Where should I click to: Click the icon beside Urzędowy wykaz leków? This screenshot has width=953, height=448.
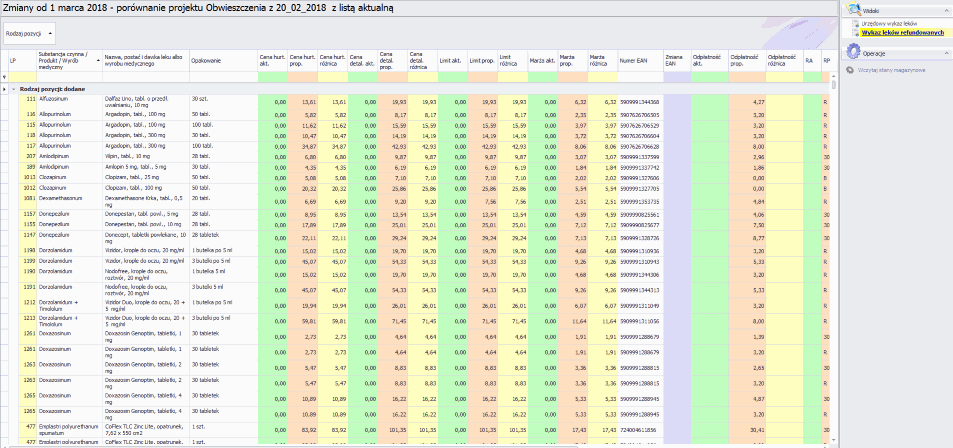[x=855, y=22]
